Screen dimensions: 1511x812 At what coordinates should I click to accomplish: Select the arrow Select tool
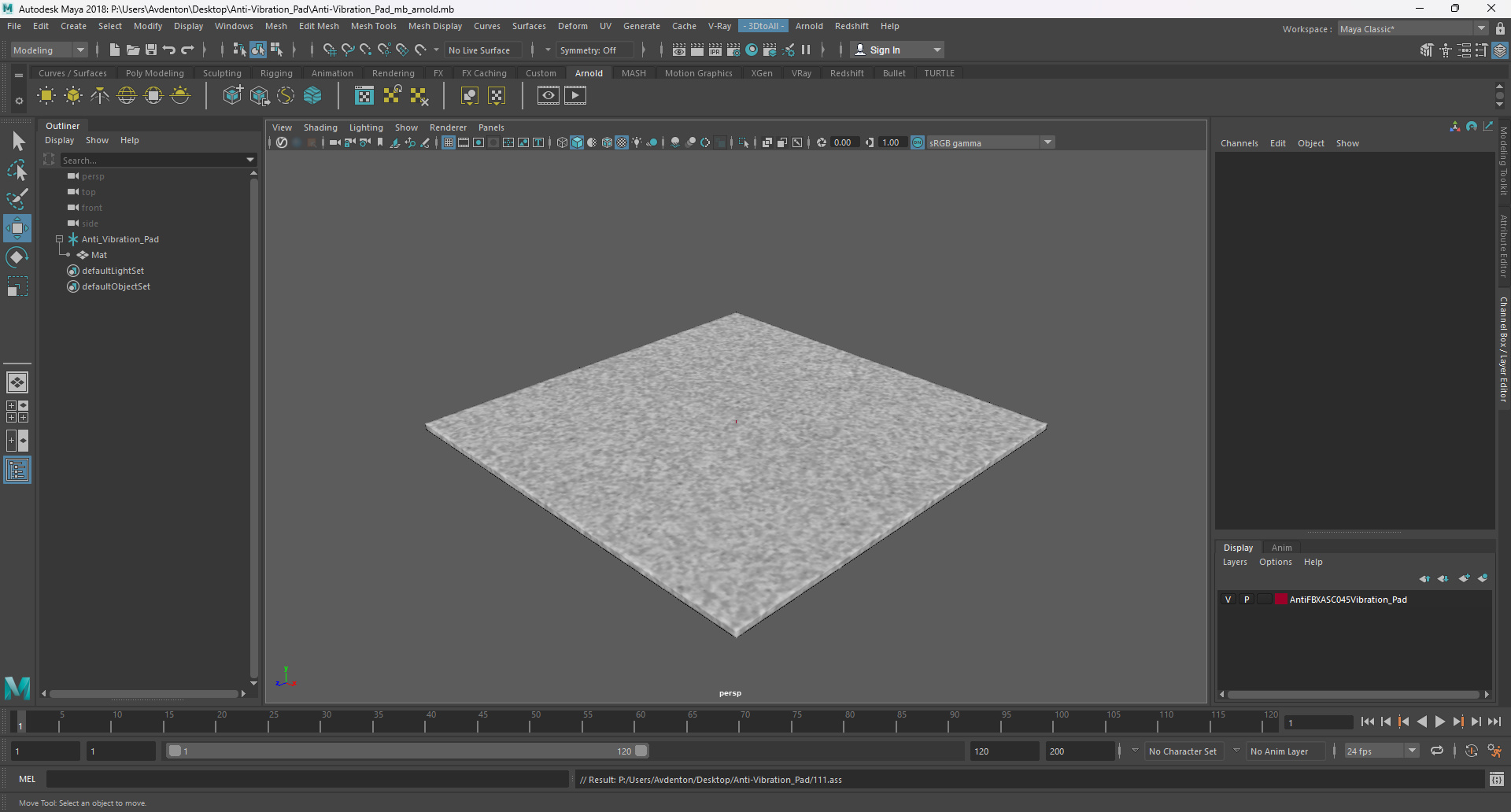coord(17,142)
